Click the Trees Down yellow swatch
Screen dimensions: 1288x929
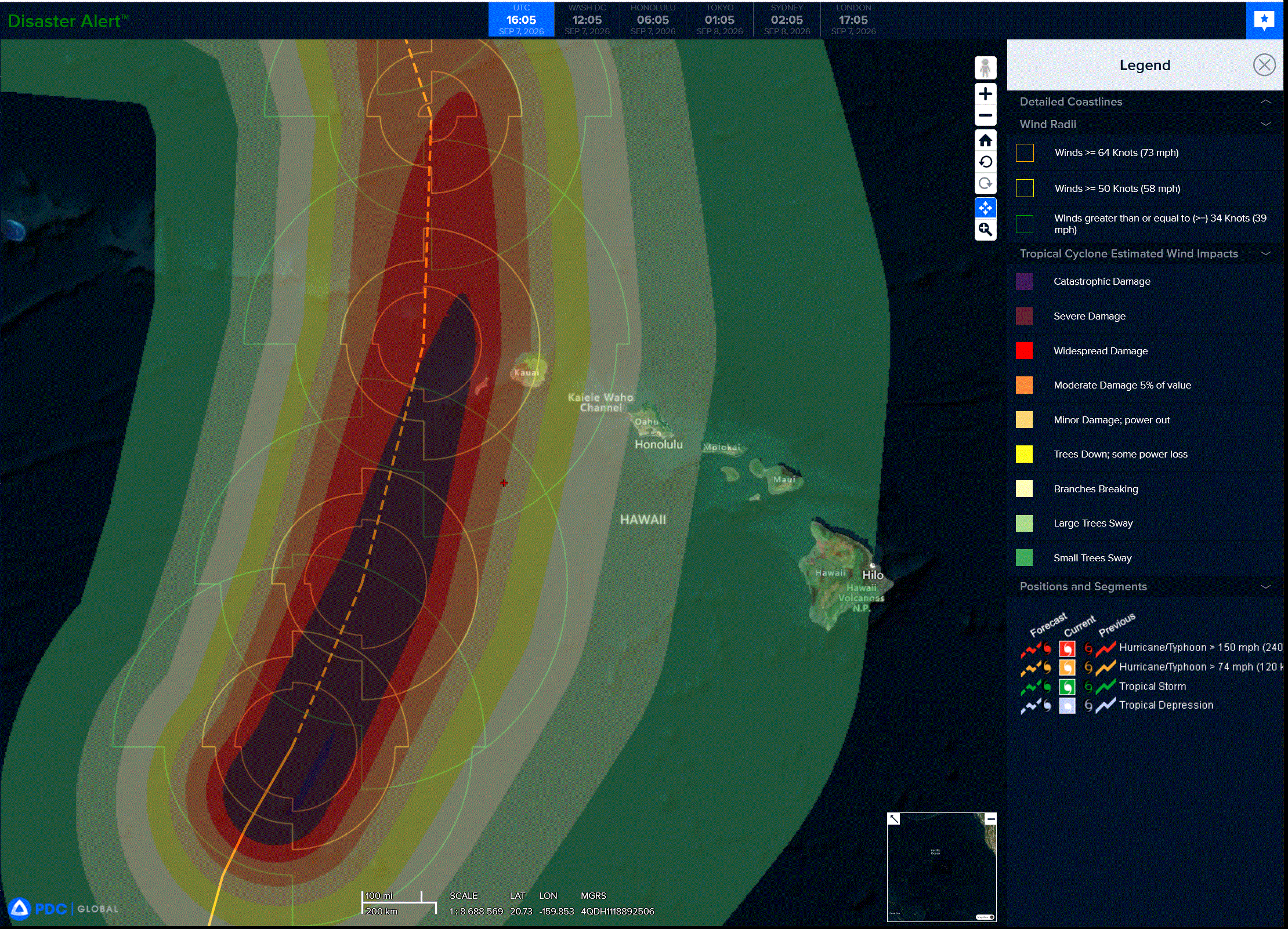(1024, 454)
